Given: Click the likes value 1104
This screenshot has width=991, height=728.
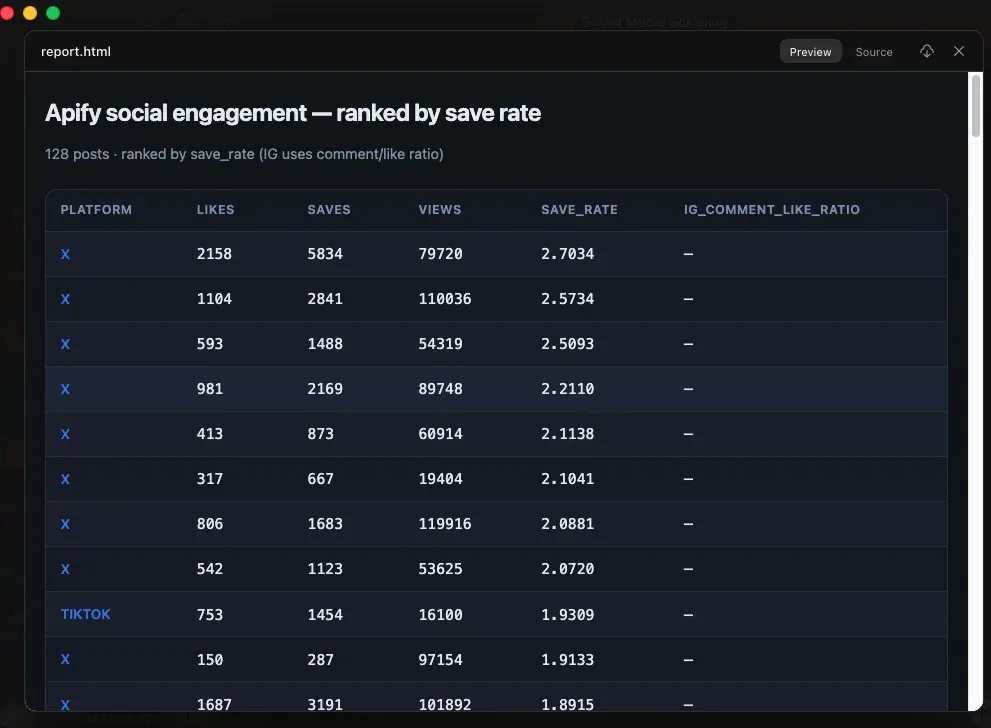Looking at the screenshot, I should click(x=214, y=299).
